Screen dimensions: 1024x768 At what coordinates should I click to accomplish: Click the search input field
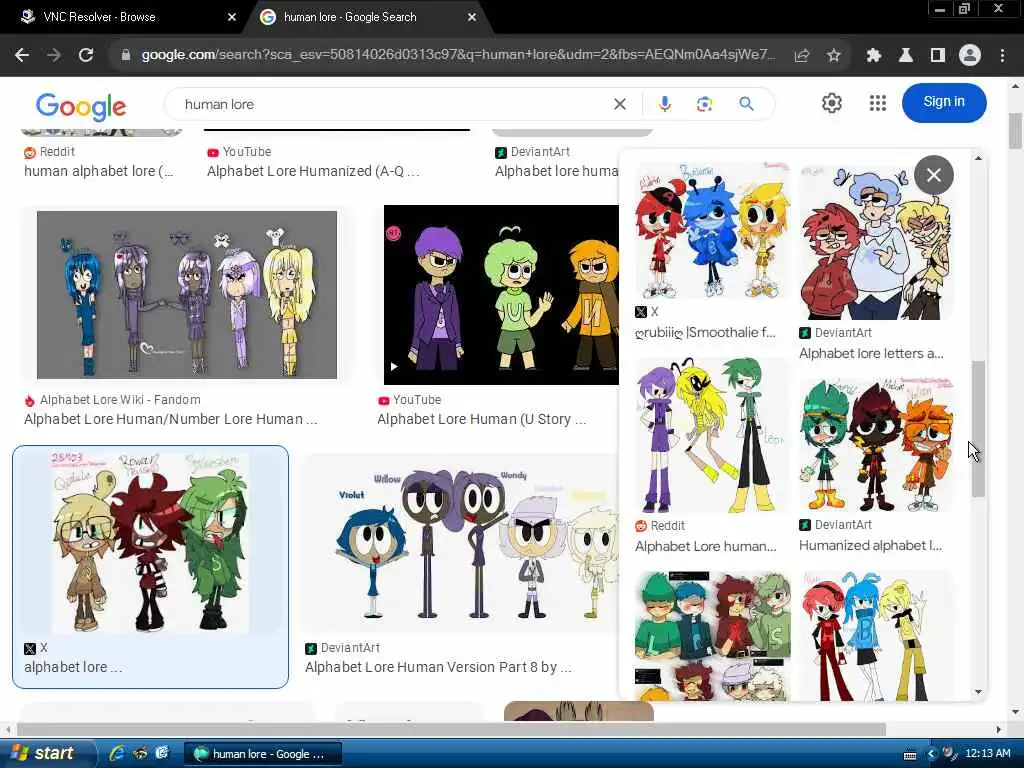pos(392,104)
